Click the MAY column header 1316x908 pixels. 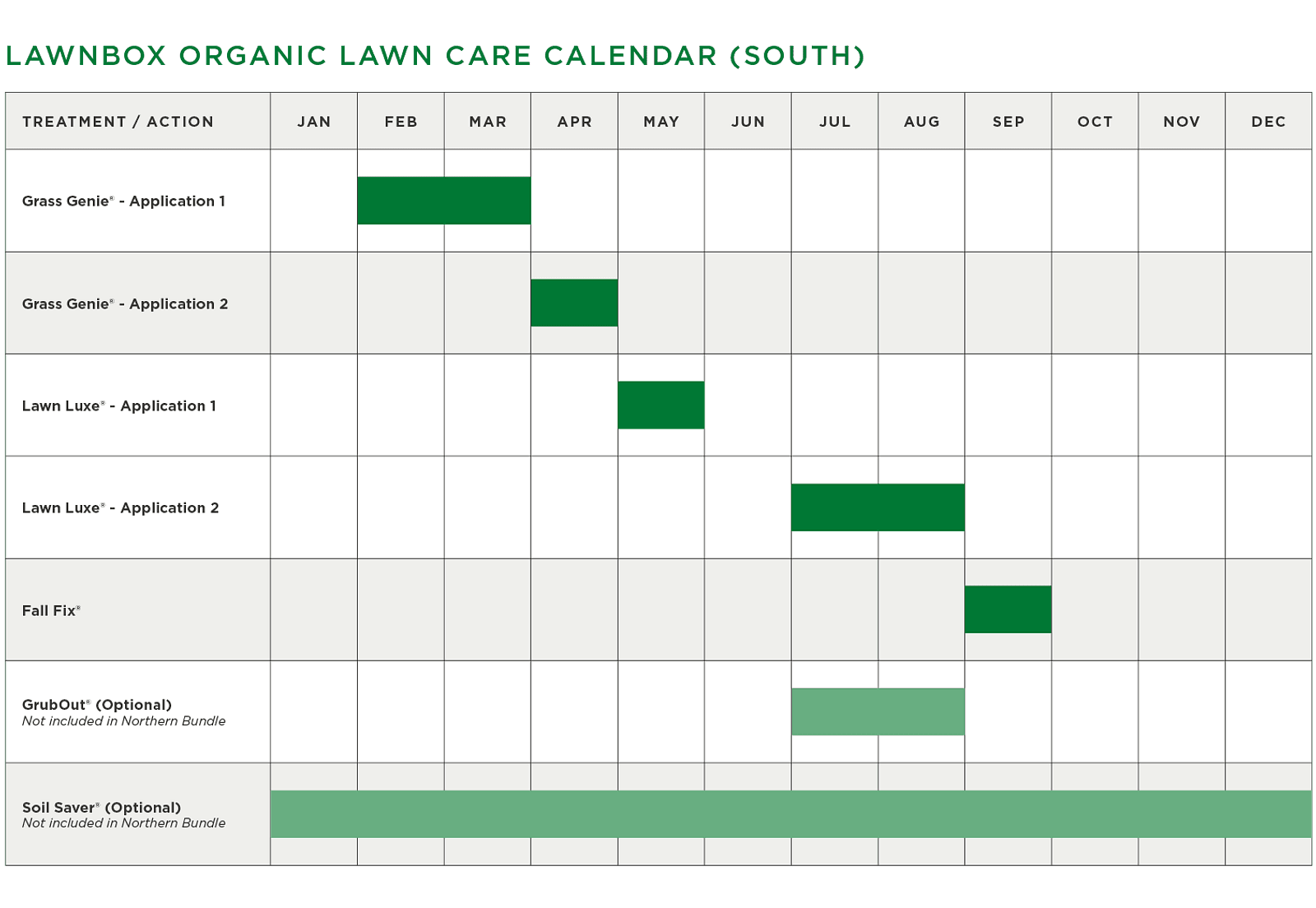tap(661, 122)
